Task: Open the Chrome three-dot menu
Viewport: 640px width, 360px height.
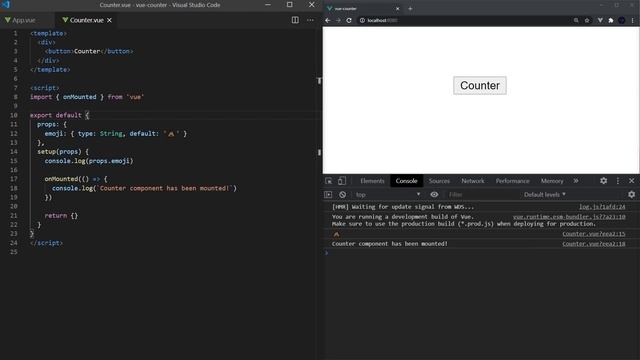Action: coord(633,20)
